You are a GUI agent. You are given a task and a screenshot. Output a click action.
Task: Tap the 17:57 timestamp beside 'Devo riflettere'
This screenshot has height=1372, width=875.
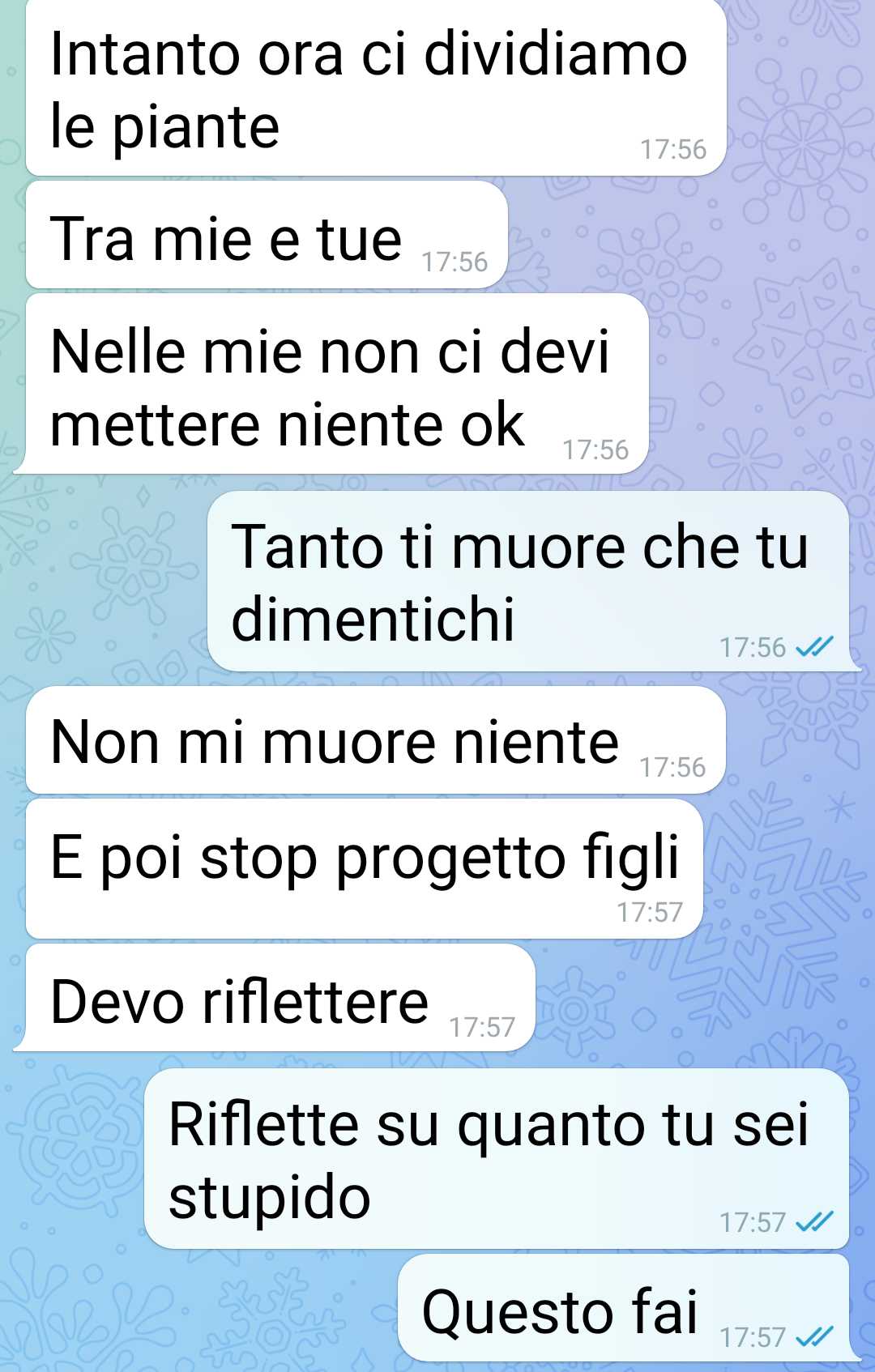click(x=482, y=1028)
